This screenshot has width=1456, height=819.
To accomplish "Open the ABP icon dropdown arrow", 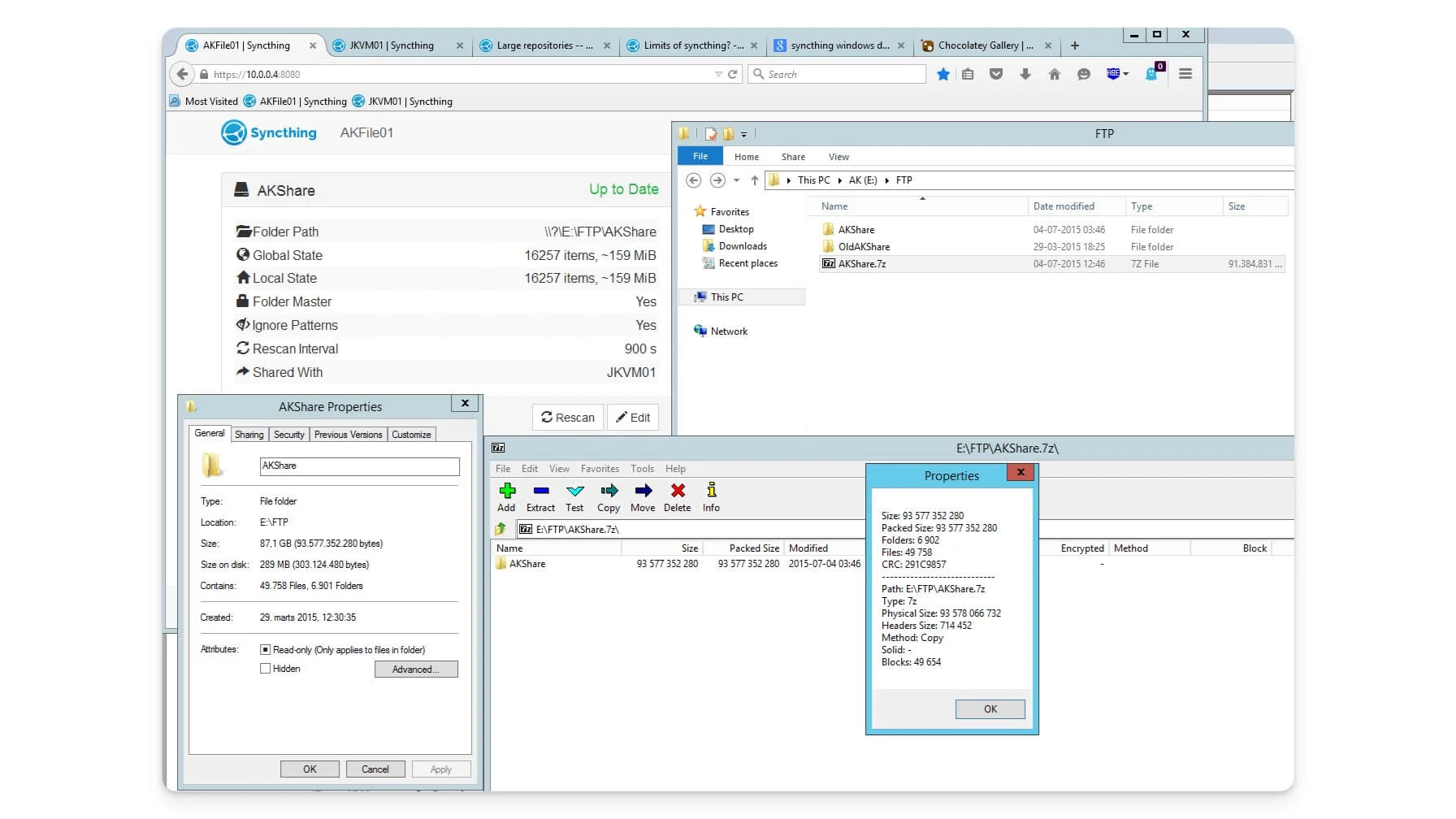I will 1126,74.
